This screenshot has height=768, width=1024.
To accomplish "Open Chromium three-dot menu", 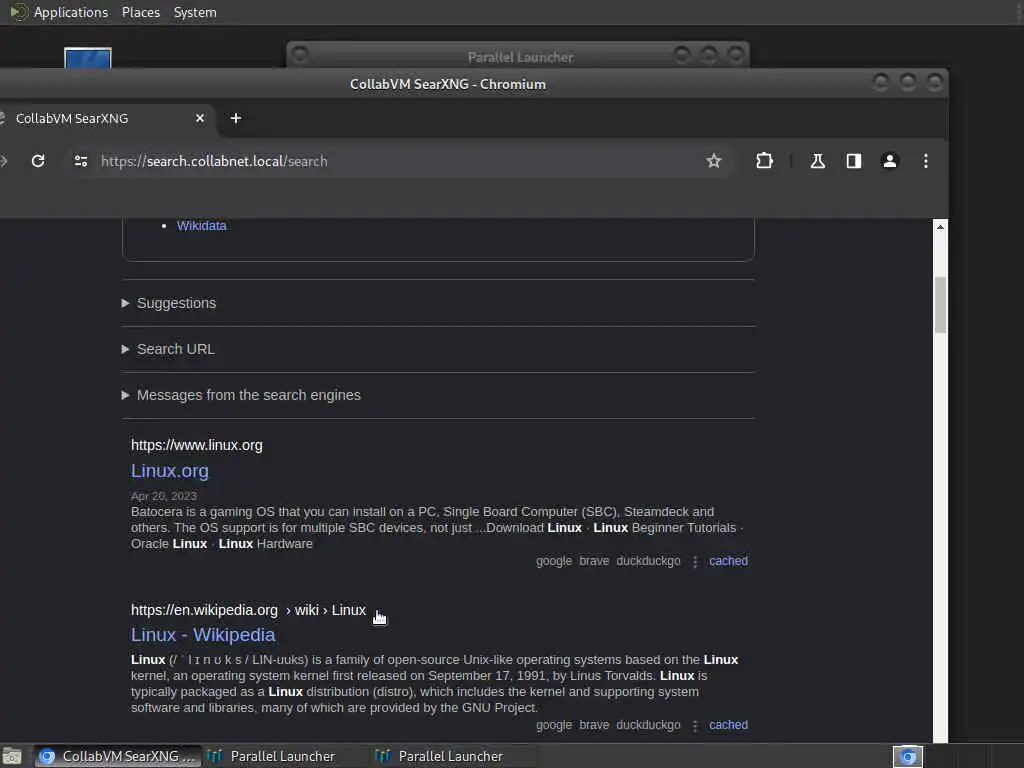I will click(925, 161).
